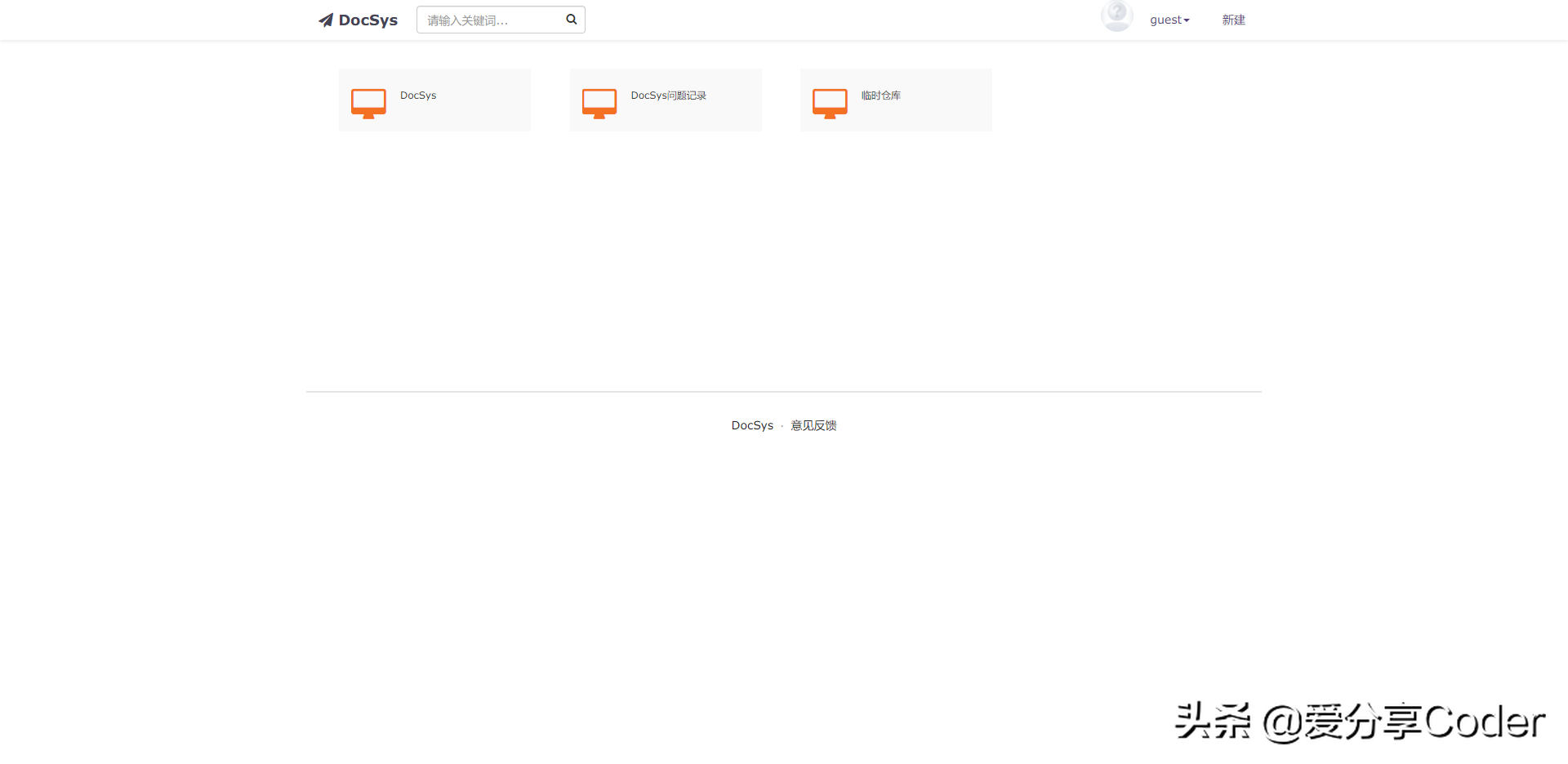Click the monitor icon for DocSys问题记录
Viewport: 1568px width, 764px height.
click(599, 104)
